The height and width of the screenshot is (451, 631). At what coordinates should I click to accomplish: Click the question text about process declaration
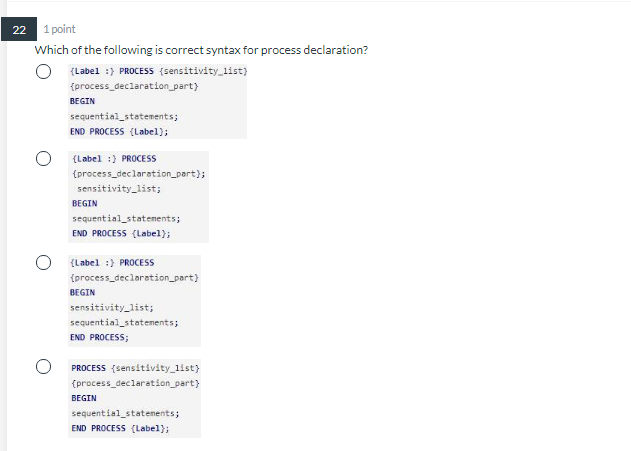[x=201, y=50]
